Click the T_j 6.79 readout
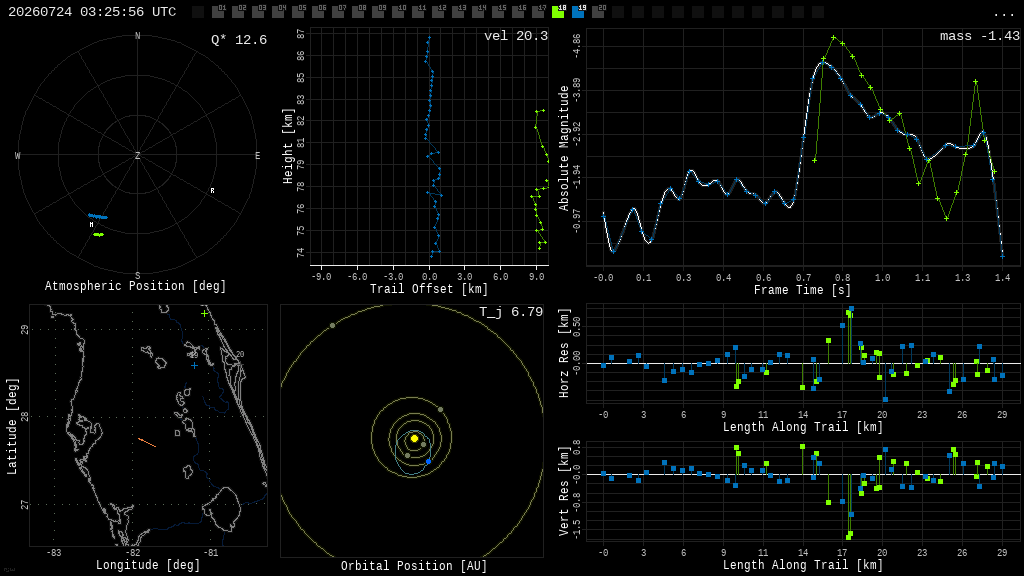1024x576 pixels. pyautogui.click(x=511, y=312)
